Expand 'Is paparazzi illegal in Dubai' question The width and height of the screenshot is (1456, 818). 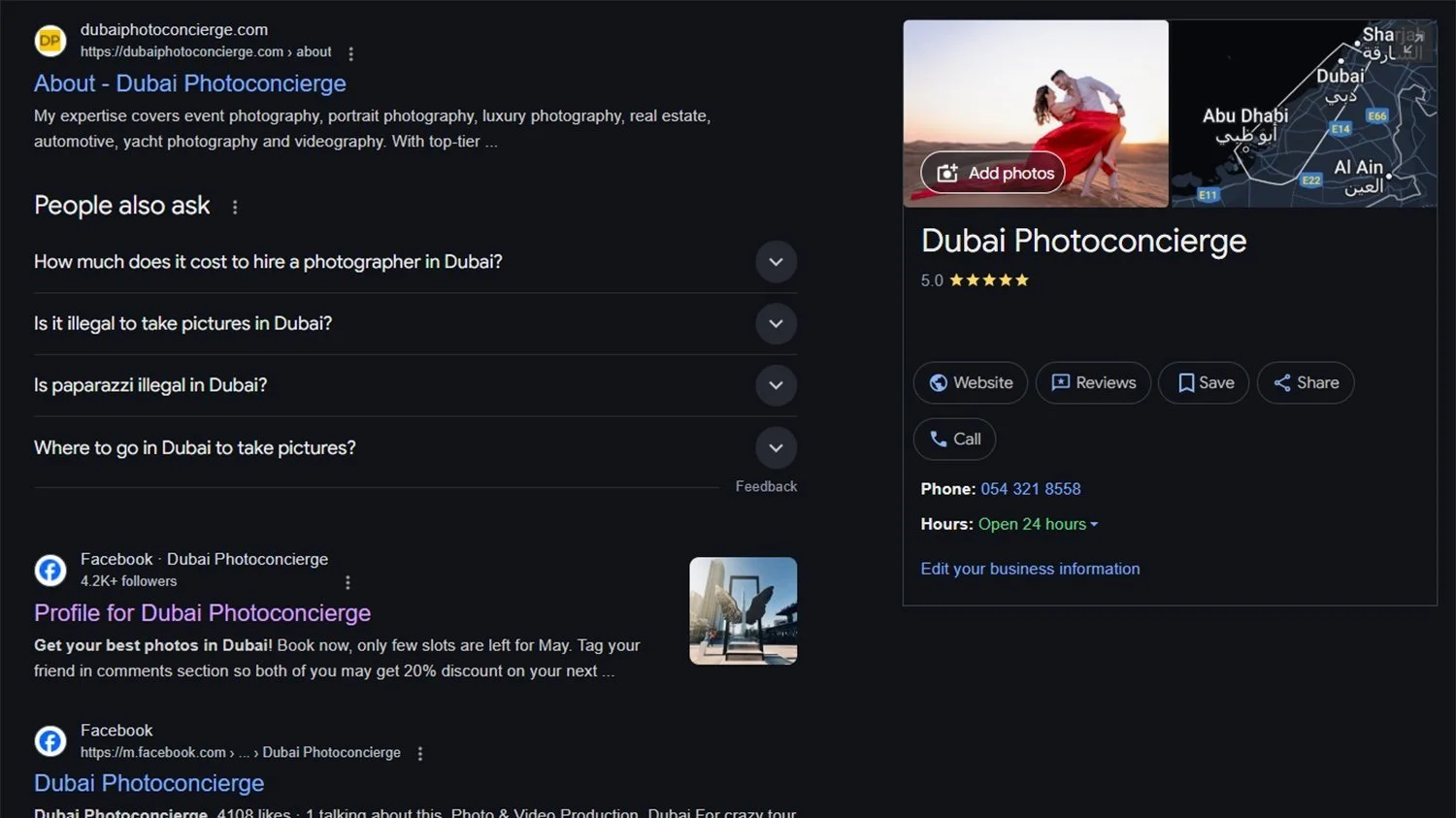coord(776,385)
